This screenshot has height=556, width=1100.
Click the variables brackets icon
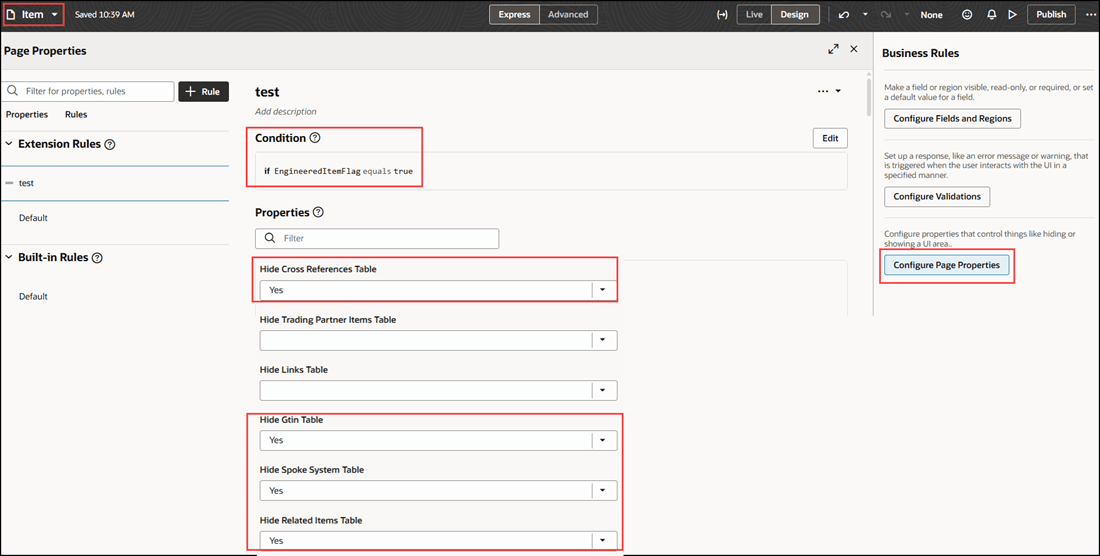[722, 14]
